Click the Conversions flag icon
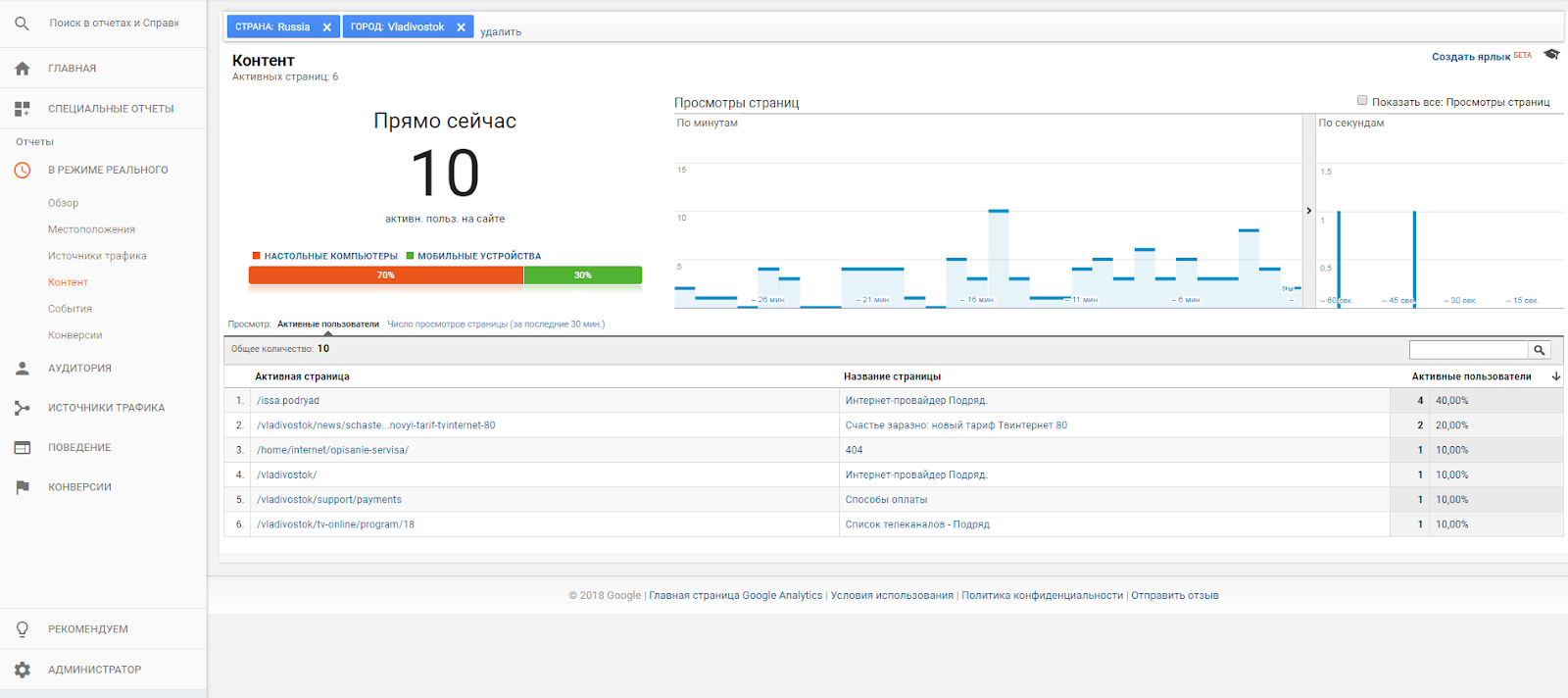The image size is (1568, 698). tap(22, 487)
